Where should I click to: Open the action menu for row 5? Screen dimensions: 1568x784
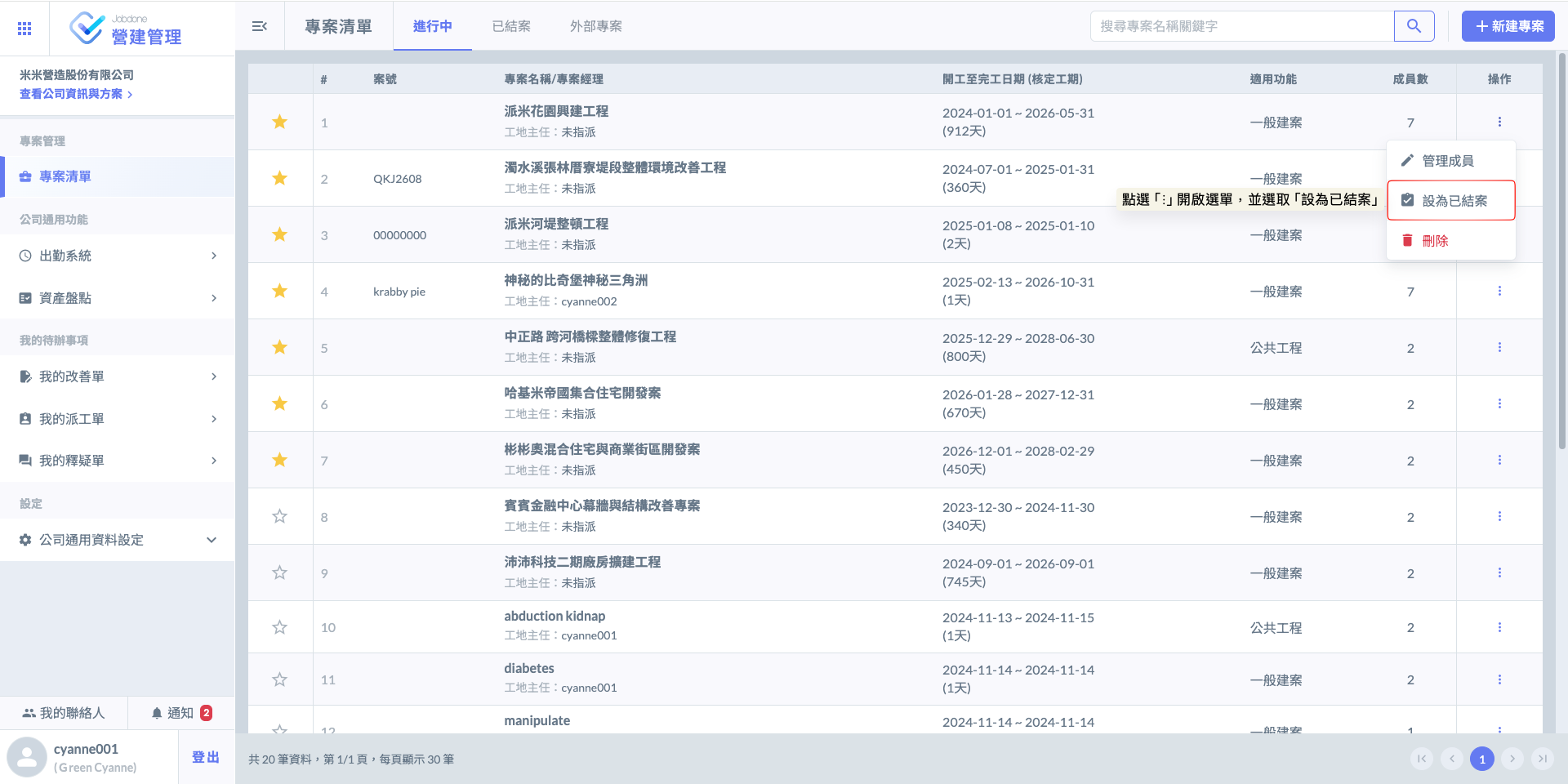click(x=1499, y=347)
